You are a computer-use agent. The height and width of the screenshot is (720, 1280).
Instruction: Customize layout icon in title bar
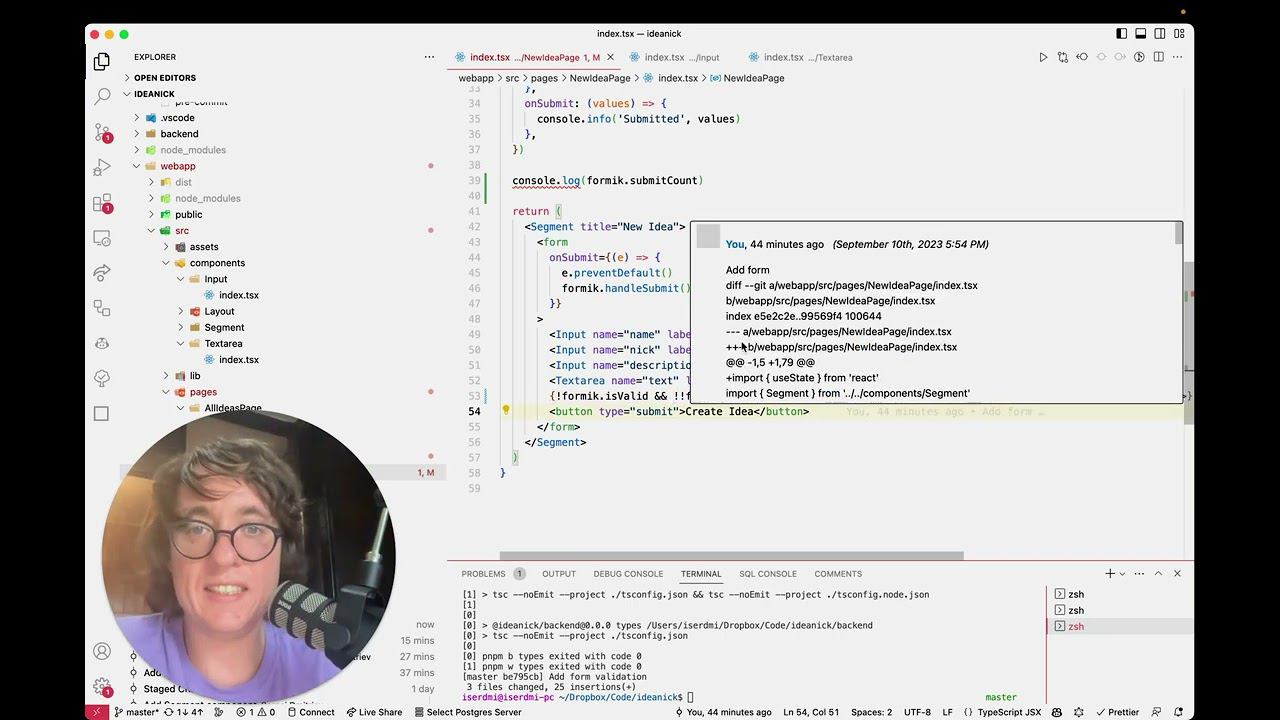coord(1179,34)
